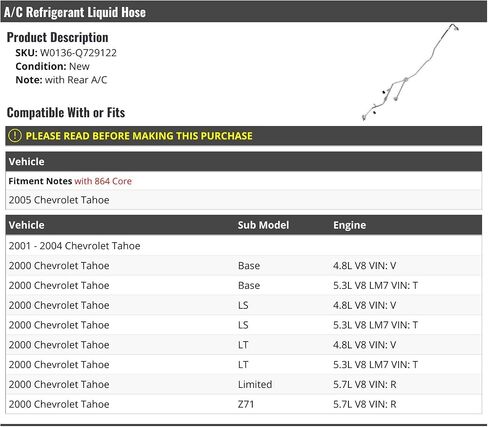Image resolution: width=488 pixels, height=427 pixels.
Task: Click the 'with Rear A/C' note text
Action: pos(76,80)
